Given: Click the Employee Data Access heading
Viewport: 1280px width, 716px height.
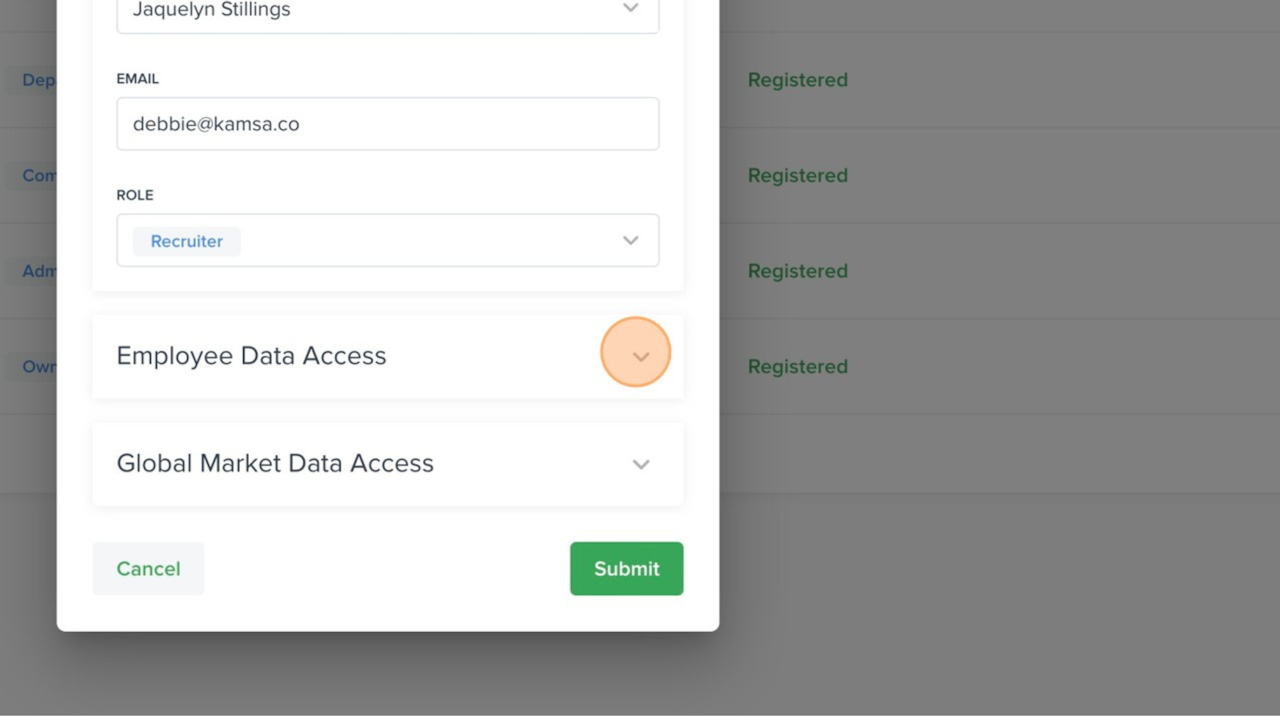Looking at the screenshot, I should 251,356.
